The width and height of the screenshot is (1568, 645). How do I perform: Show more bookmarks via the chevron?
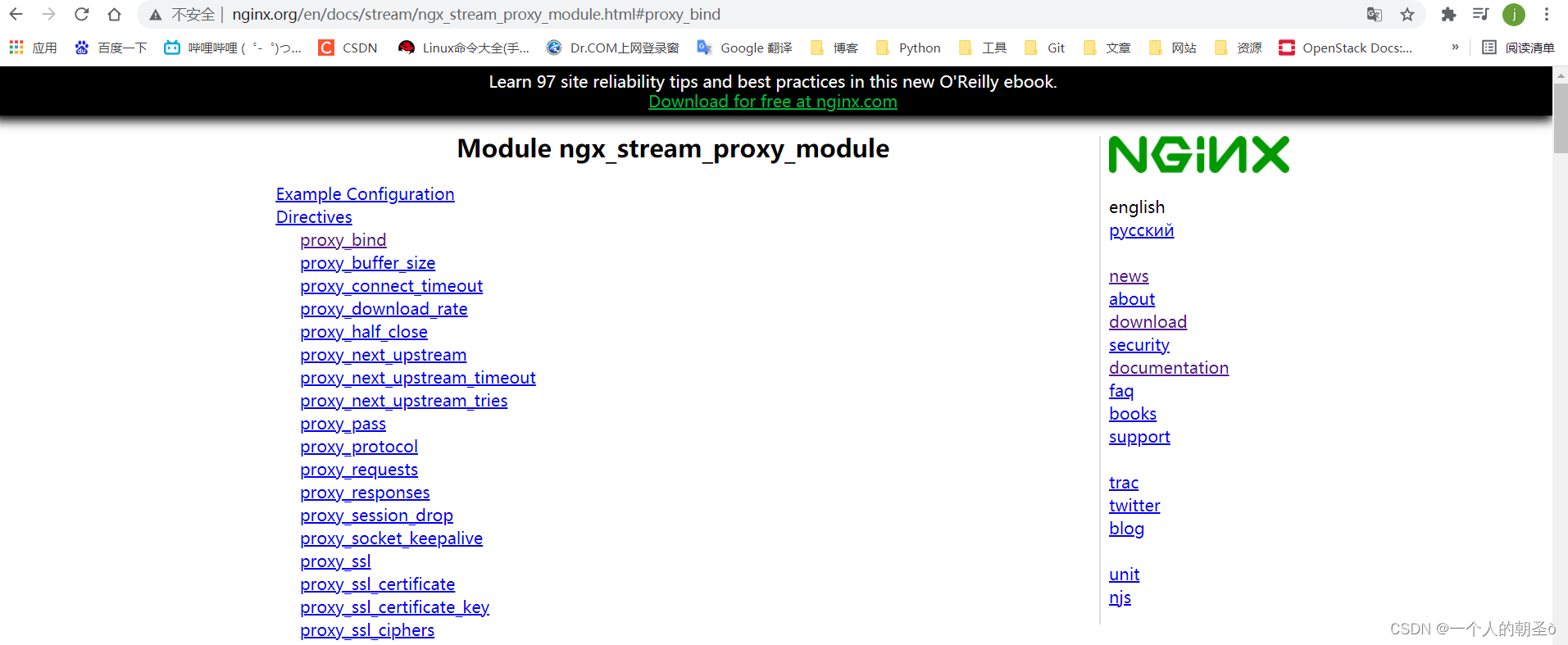tap(1455, 47)
